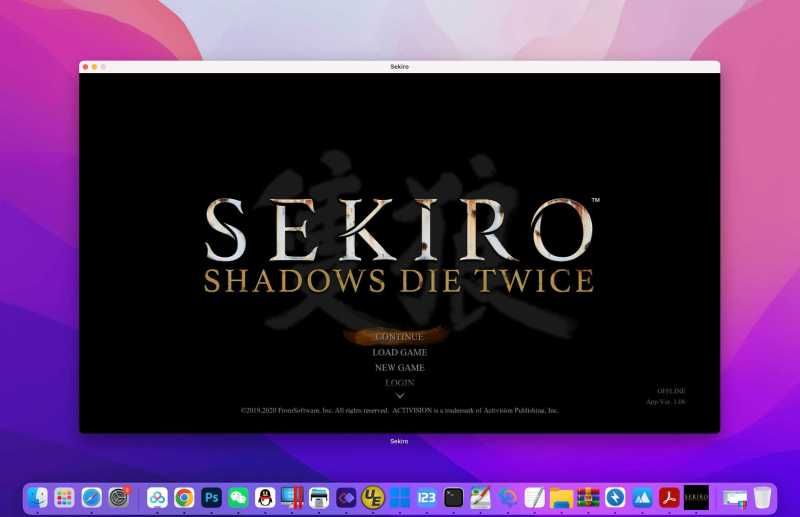Open Launchpad in the dock
This screenshot has width=800, height=517.
(64, 498)
